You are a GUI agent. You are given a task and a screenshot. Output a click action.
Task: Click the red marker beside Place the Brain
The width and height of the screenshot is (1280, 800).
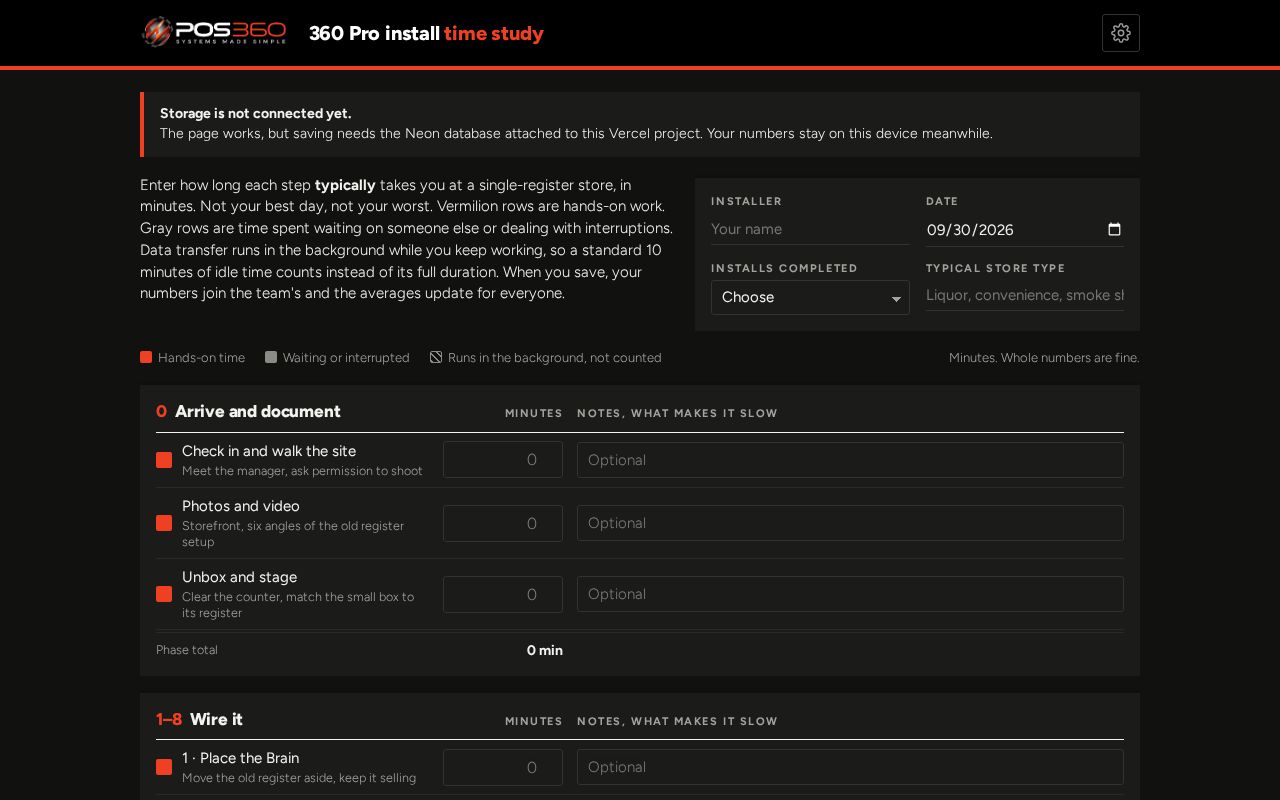tap(164, 767)
